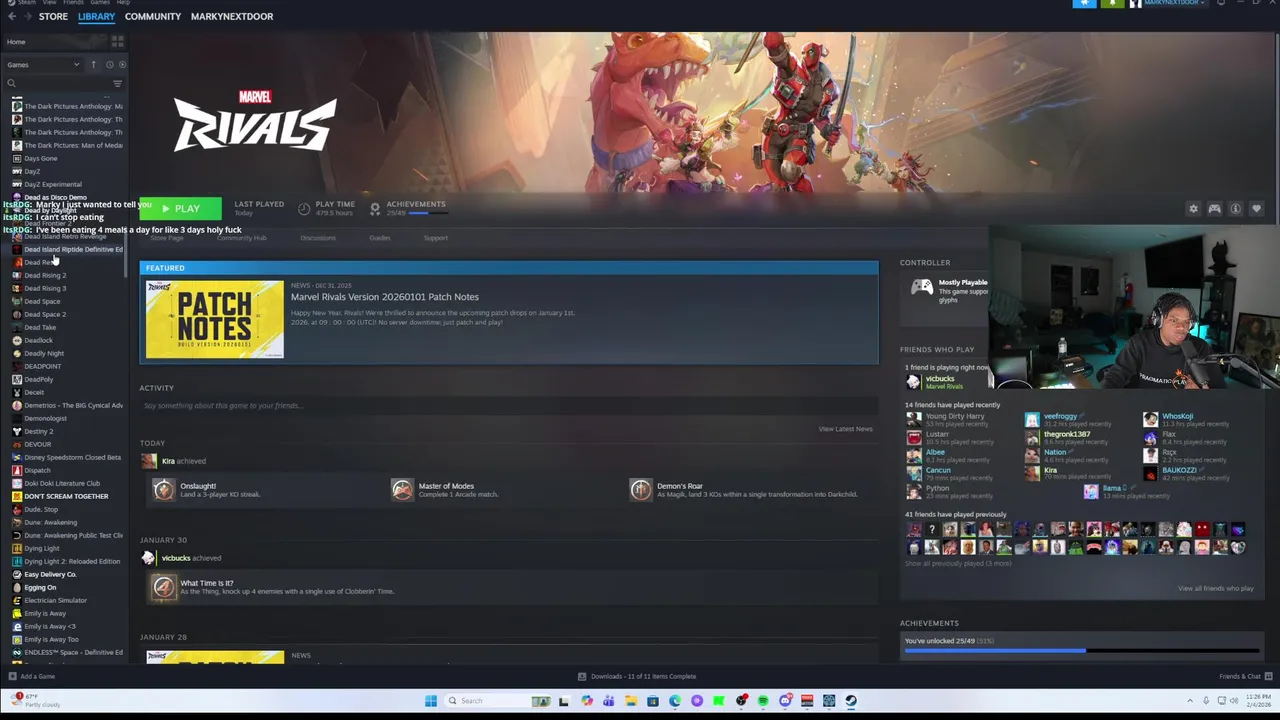The height and width of the screenshot is (720, 1280).
Task: Open advanced filters icon
Action: [x=117, y=84]
